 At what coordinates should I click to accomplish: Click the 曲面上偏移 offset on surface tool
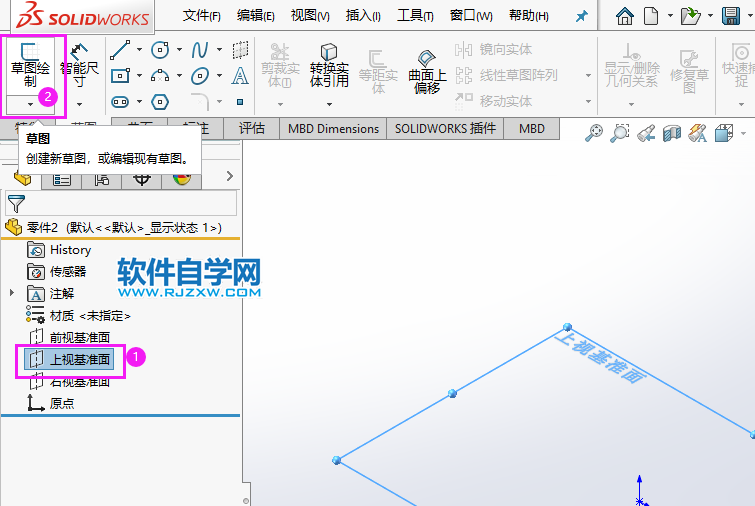(427, 71)
